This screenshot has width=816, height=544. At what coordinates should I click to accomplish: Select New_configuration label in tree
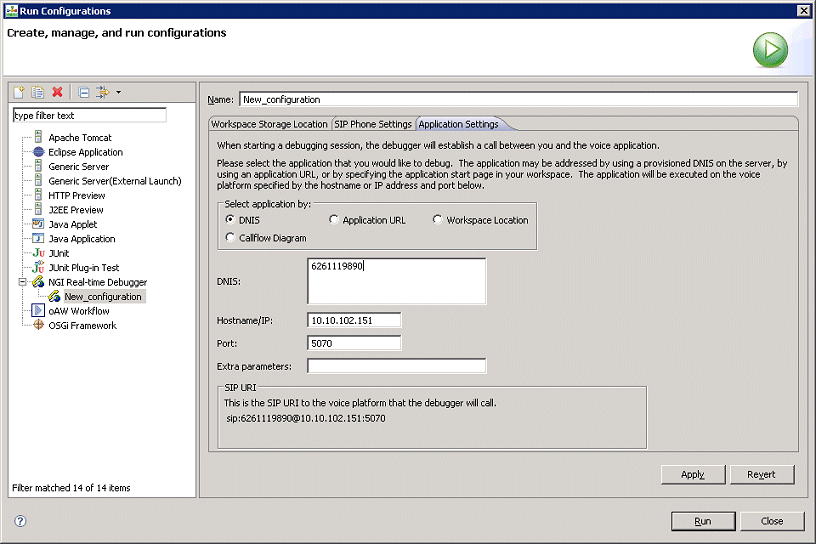(103, 297)
